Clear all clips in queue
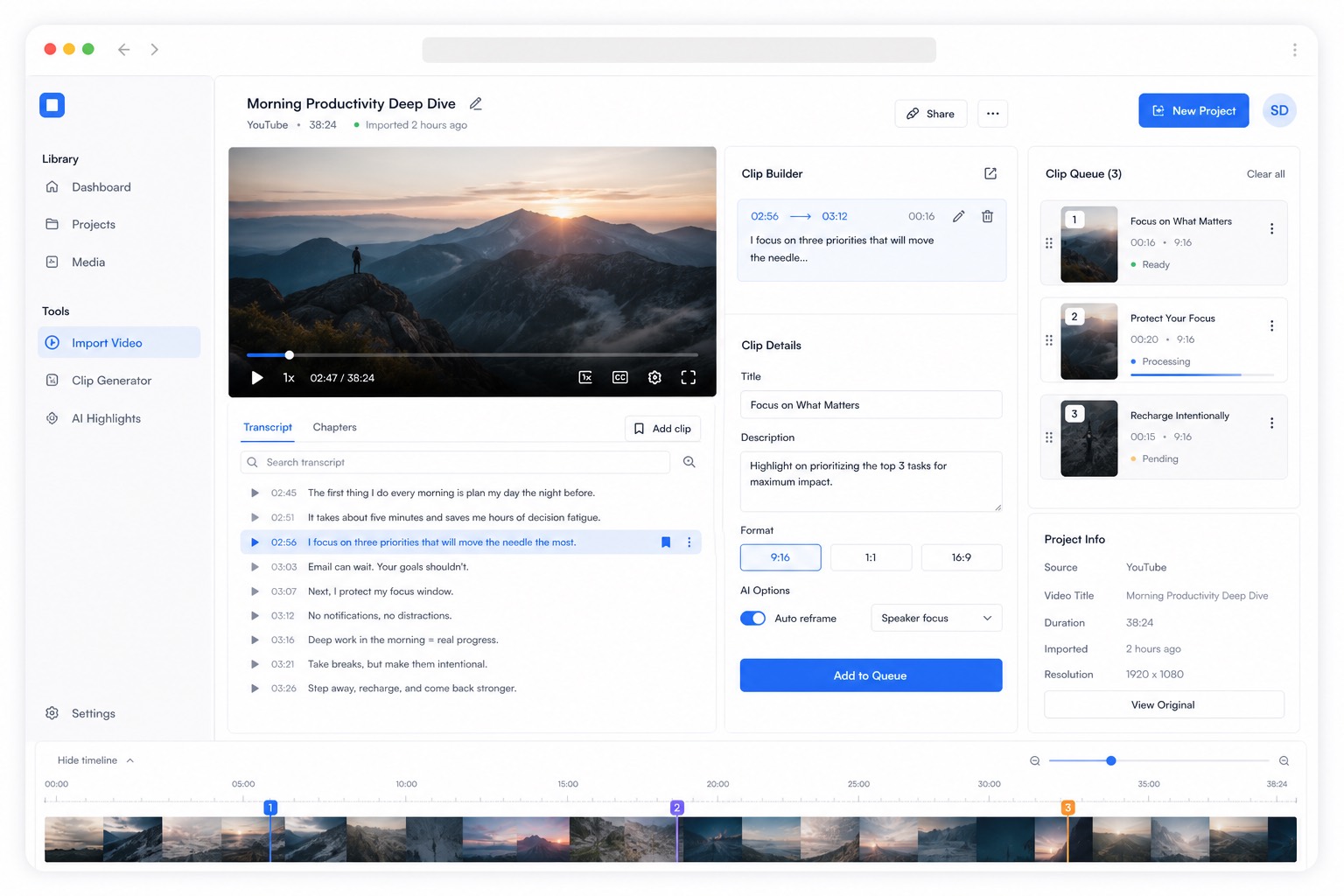The height and width of the screenshot is (896, 1344). [x=1265, y=174]
